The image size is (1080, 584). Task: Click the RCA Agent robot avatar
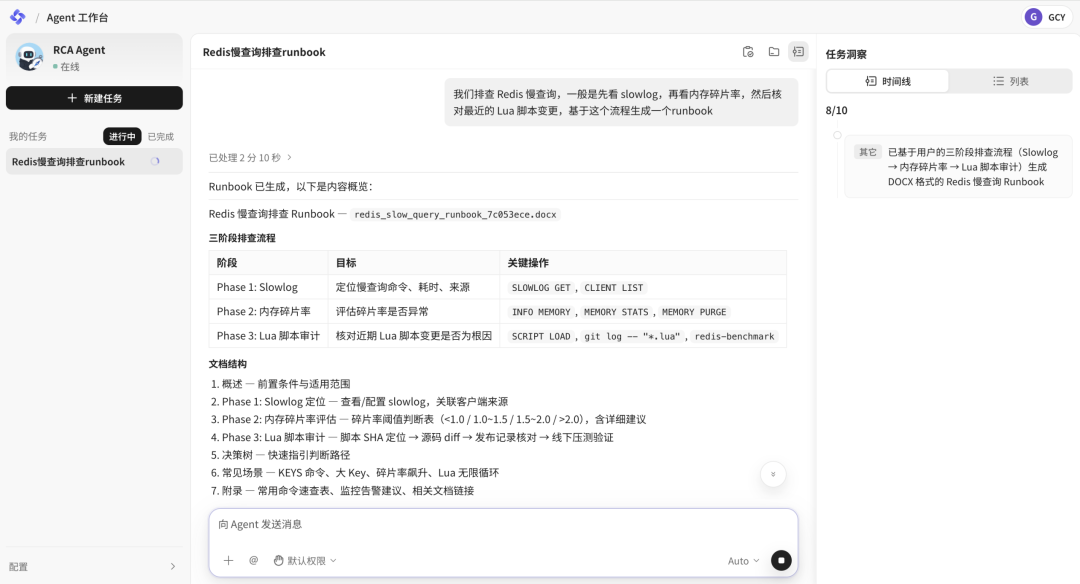tap(29, 57)
